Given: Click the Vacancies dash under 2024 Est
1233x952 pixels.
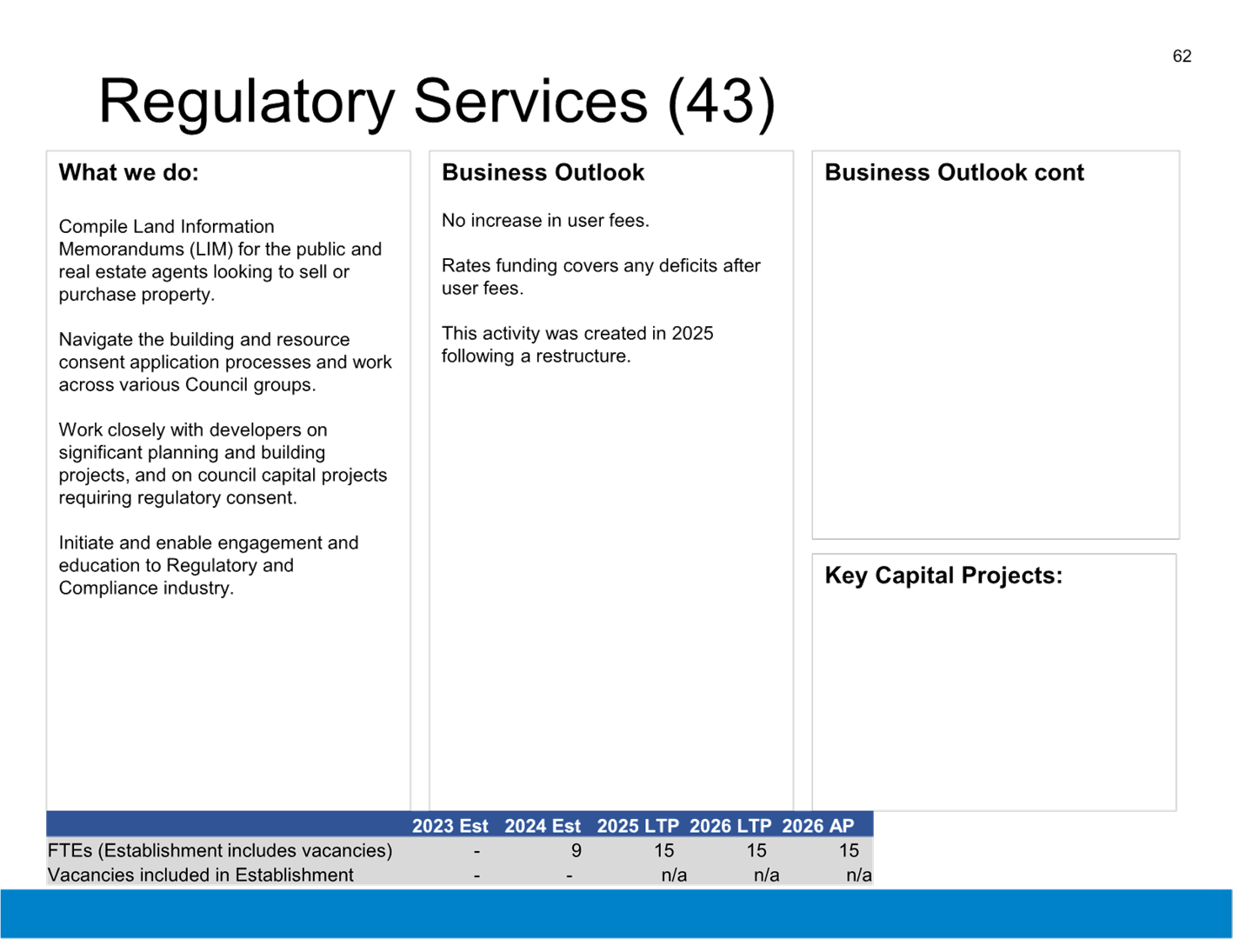Looking at the screenshot, I should click(x=569, y=876).
